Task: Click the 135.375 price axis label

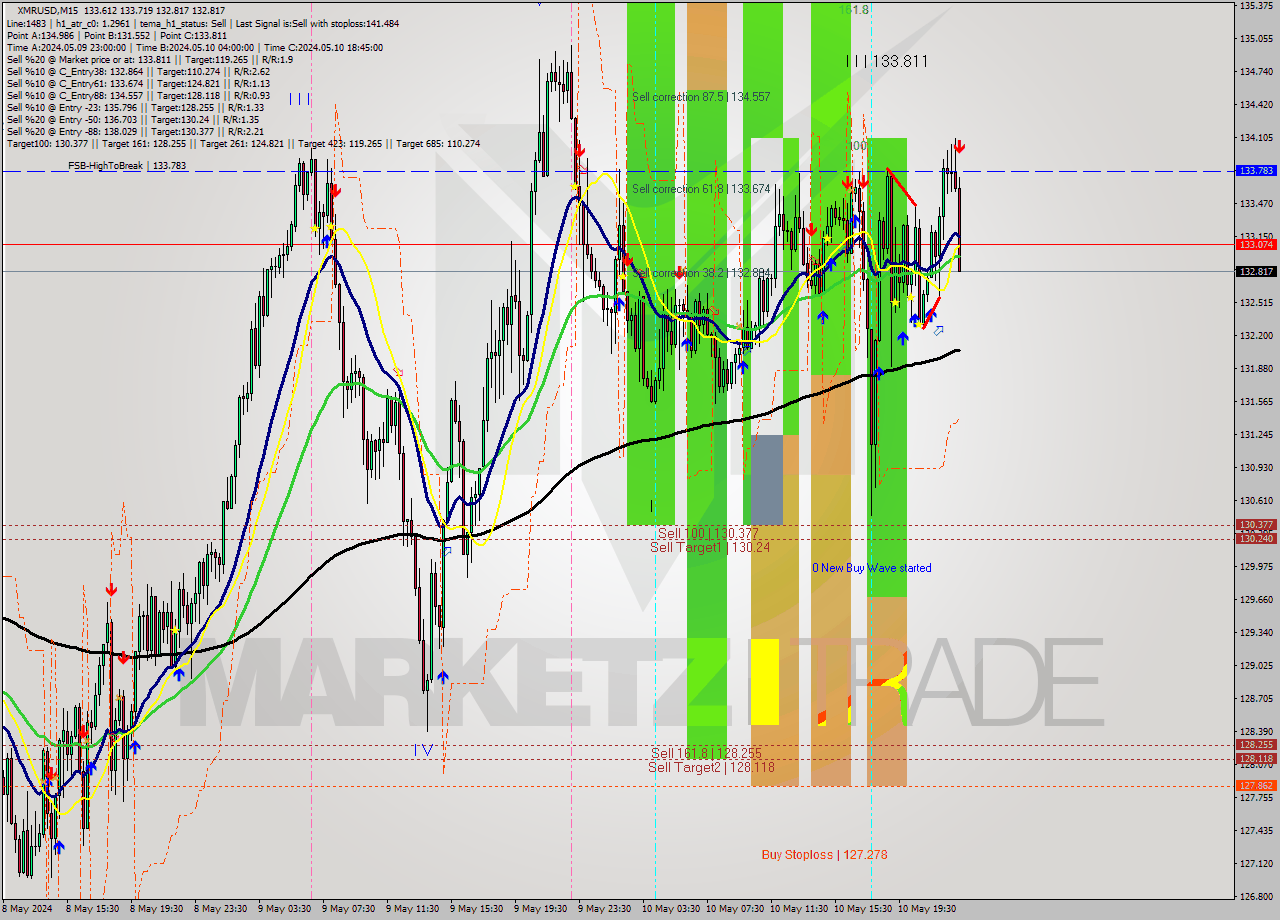Action: (1255, 6)
